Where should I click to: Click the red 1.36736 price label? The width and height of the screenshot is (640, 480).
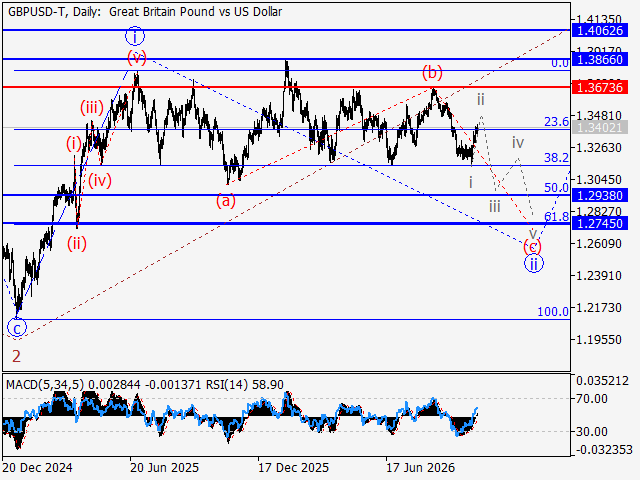tap(600, 87)
